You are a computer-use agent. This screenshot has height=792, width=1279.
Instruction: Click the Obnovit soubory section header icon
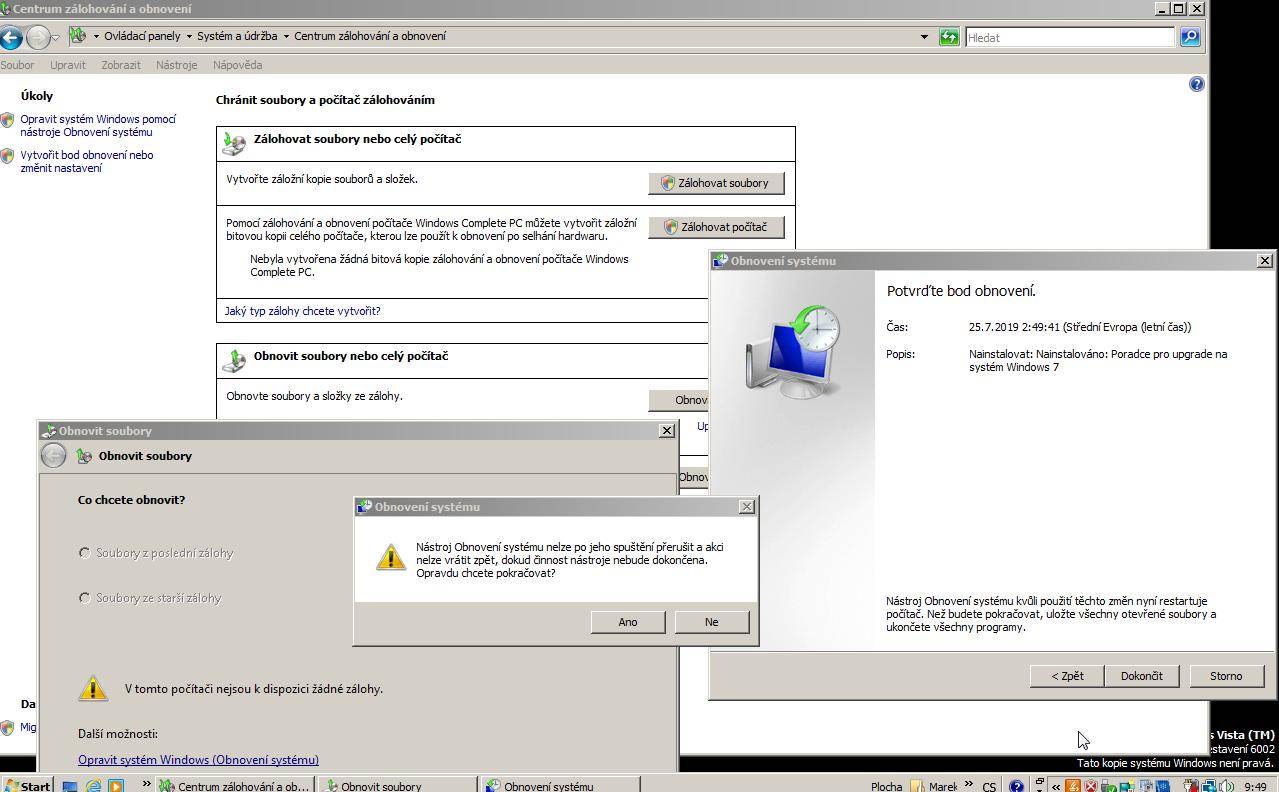(x=234, y=359)
